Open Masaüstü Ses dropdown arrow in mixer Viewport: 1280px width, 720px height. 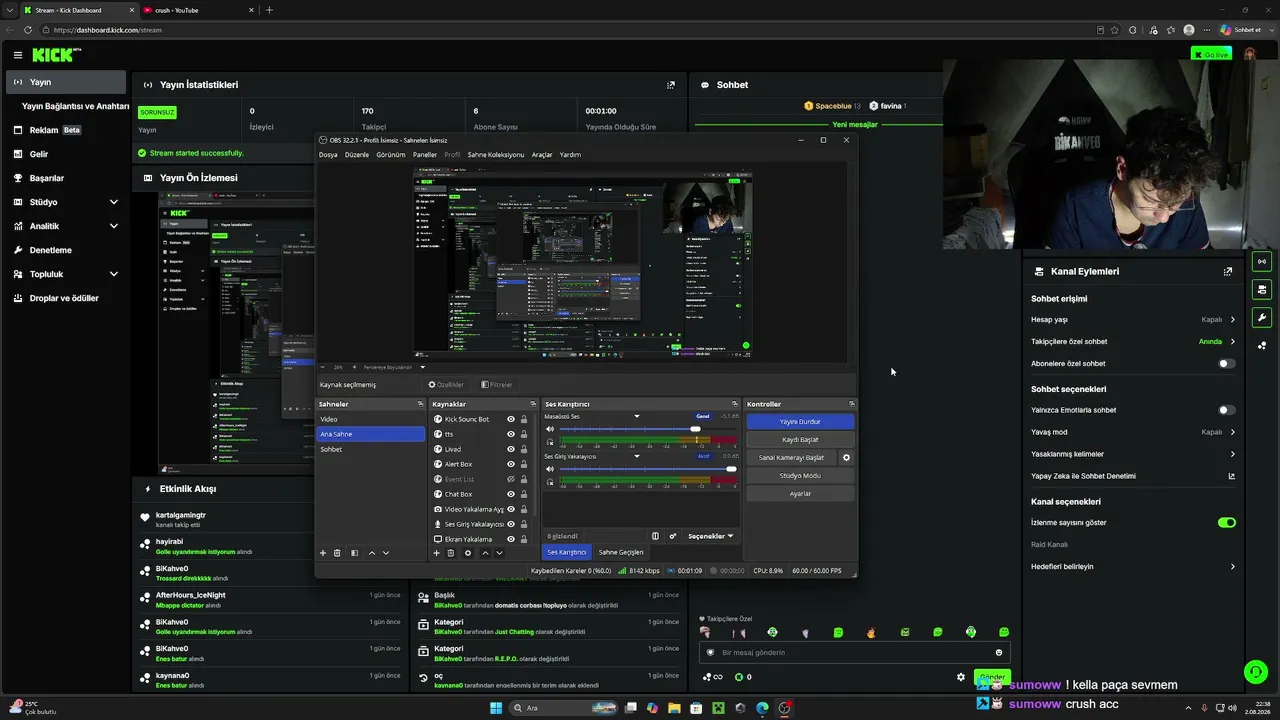637,417
